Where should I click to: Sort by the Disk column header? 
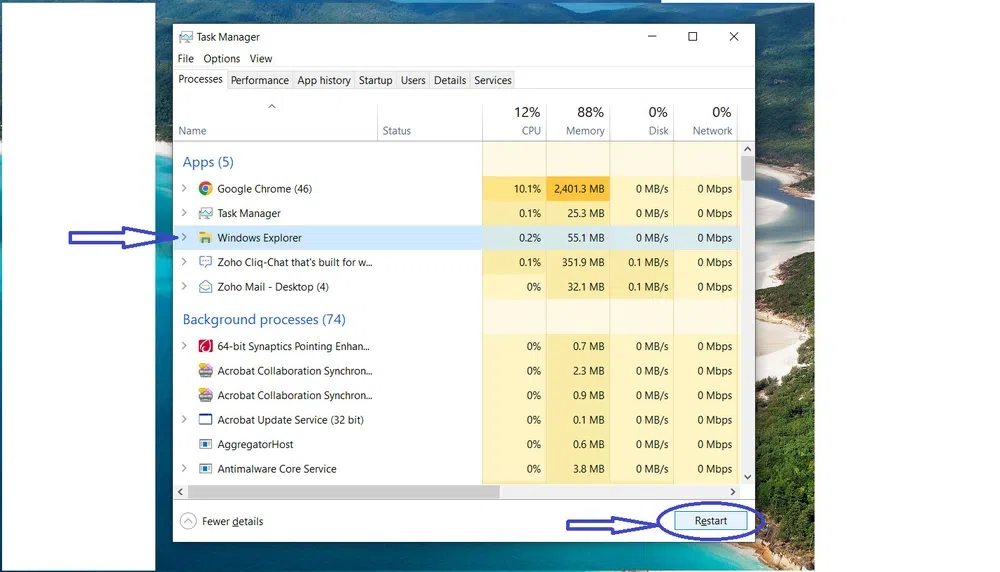tap(642, 121)
